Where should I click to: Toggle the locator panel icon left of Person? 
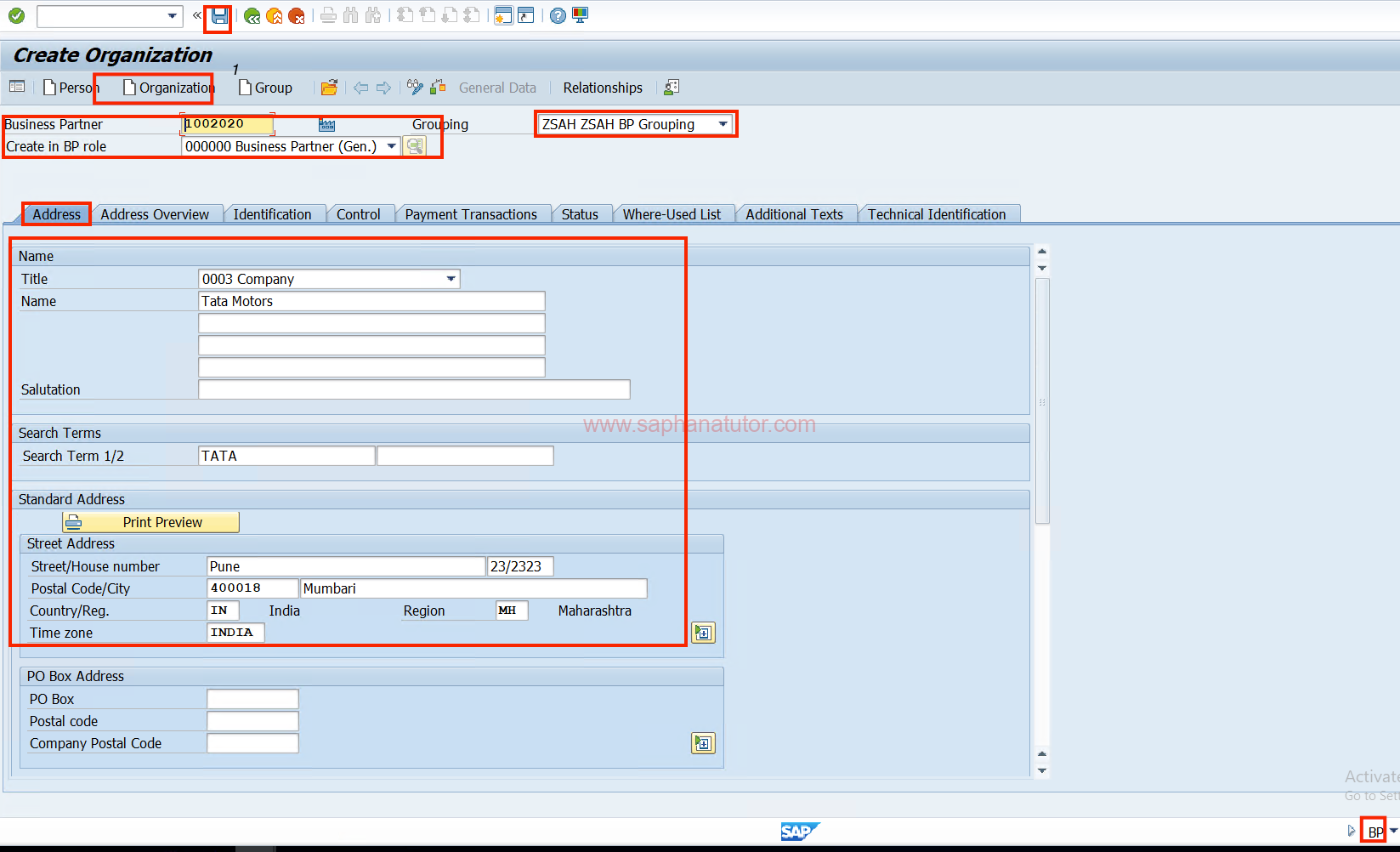[16, 87]
